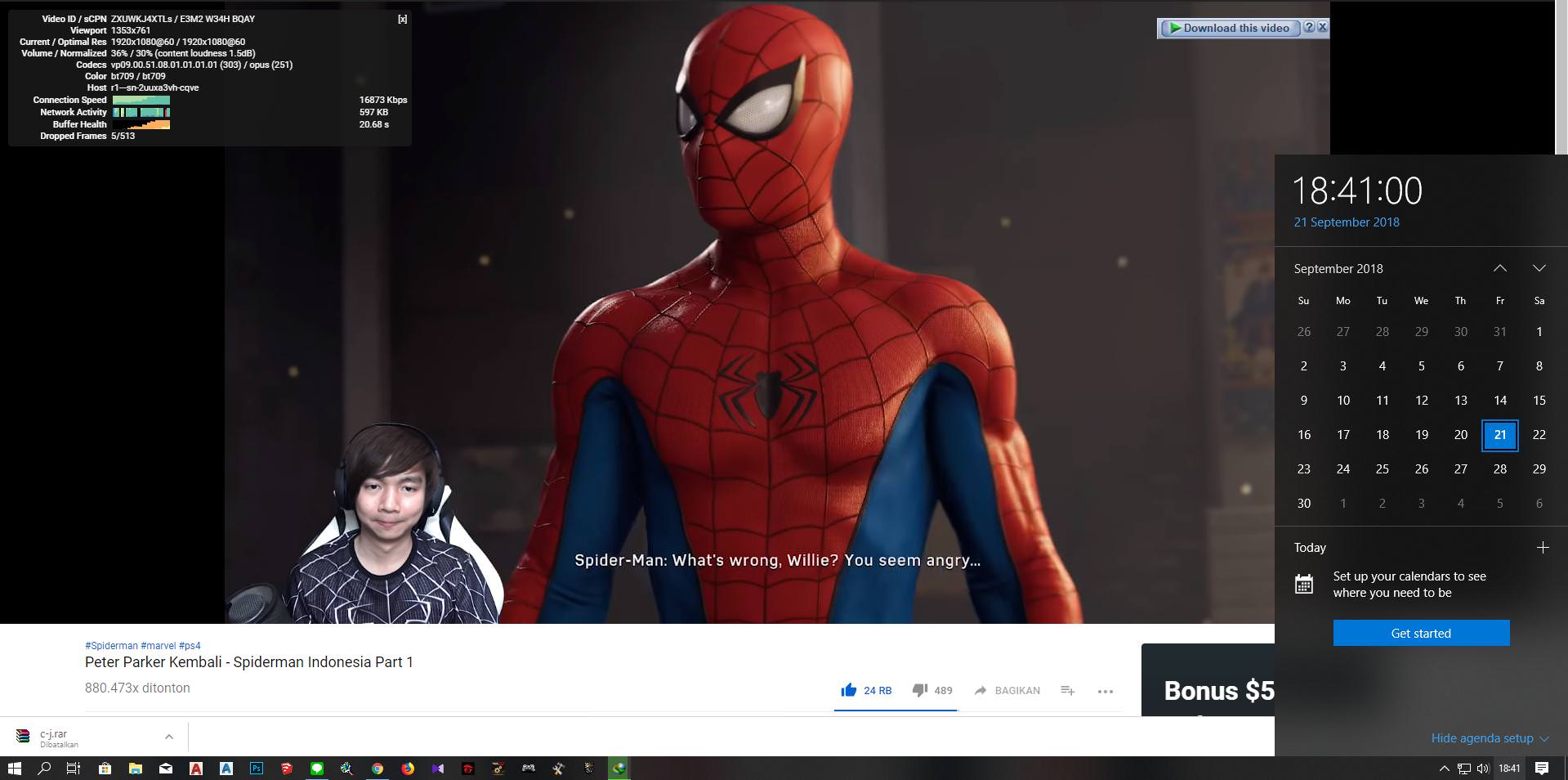Open the Windows Start menu
Image resolution: width=1568 pixels, height=780 pixels.
pos(14,769)
